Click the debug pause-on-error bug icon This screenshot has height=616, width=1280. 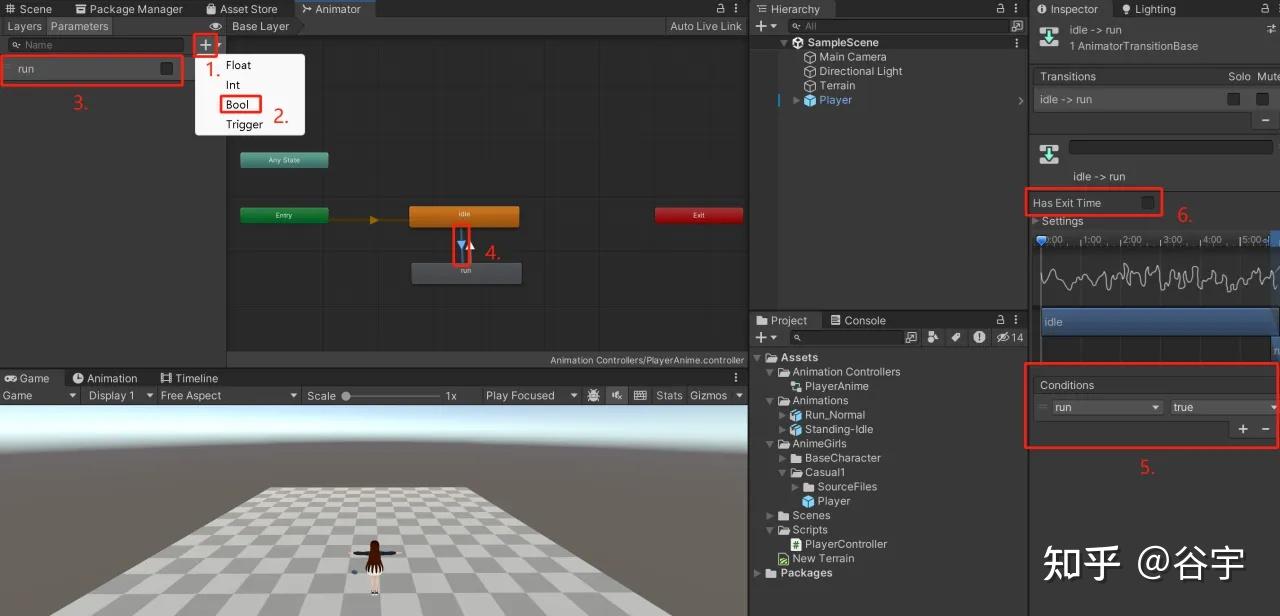tap(594, 395)
